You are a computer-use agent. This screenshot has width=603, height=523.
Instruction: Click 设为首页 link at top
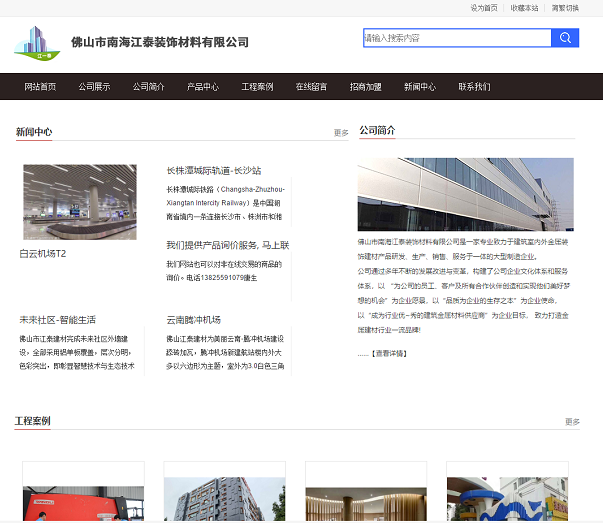click(x=484, y=8)
